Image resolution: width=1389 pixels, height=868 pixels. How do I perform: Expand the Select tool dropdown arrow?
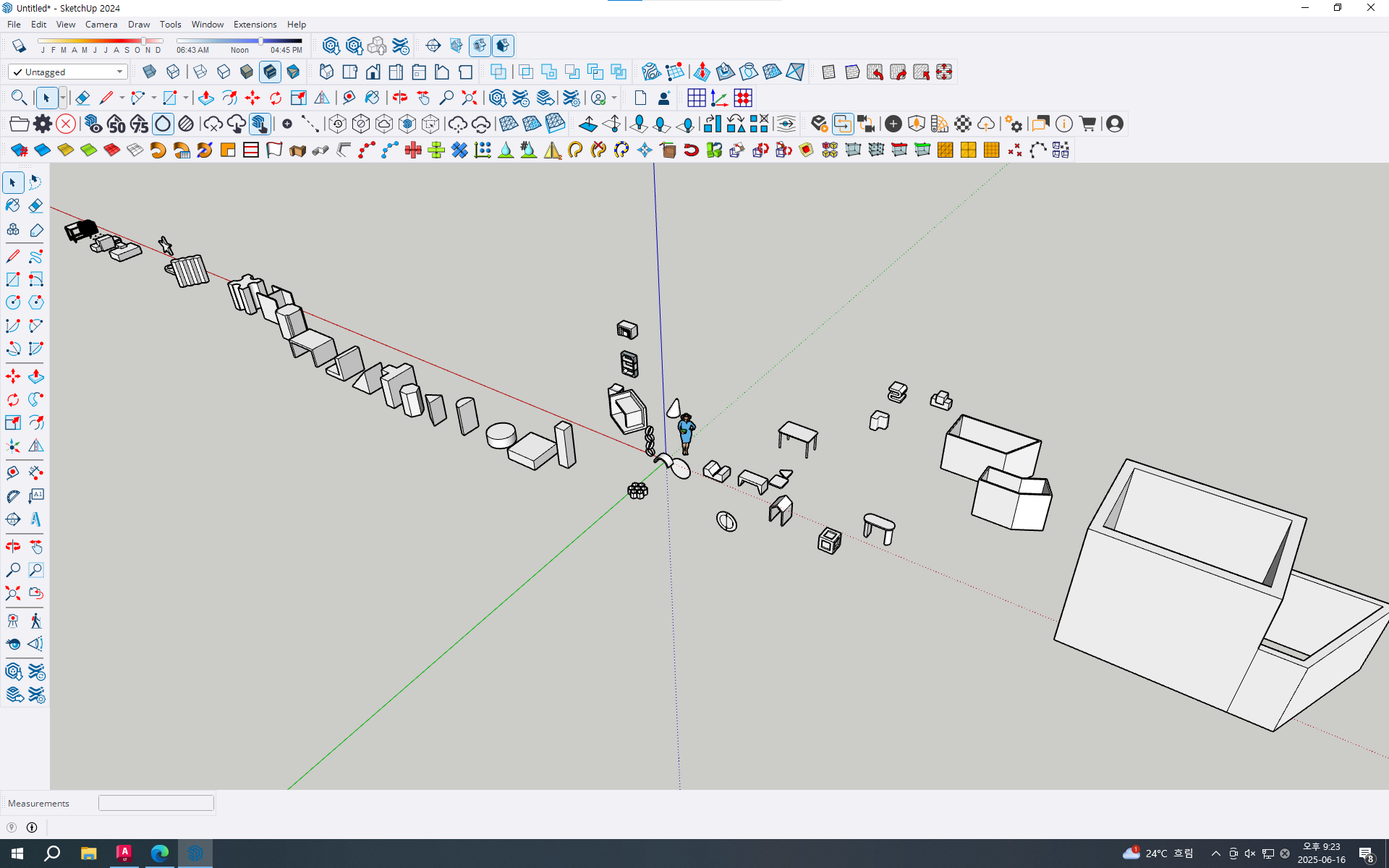coord(63,98)
